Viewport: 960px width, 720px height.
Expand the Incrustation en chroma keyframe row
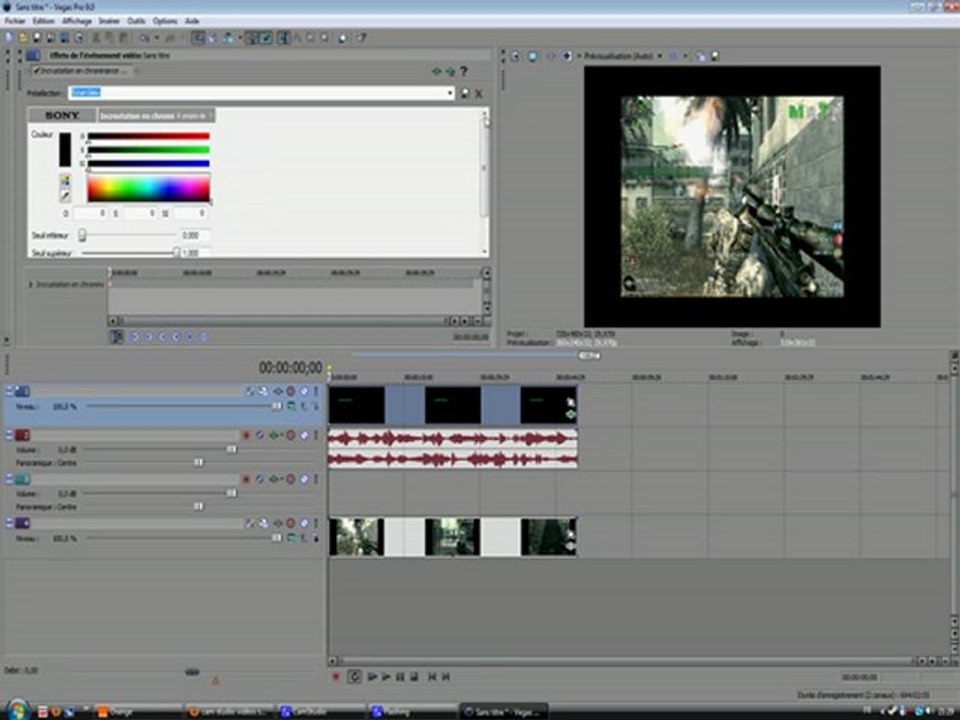31,284
